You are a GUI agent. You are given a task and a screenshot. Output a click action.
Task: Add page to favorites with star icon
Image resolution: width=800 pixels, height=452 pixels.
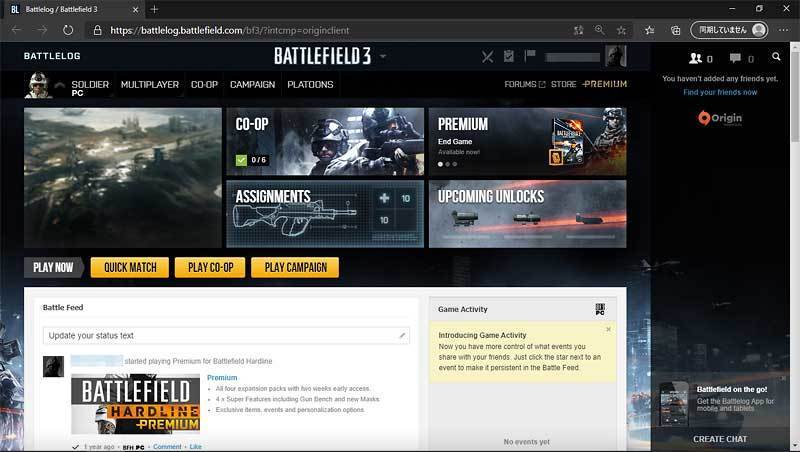tap(621, 30)
